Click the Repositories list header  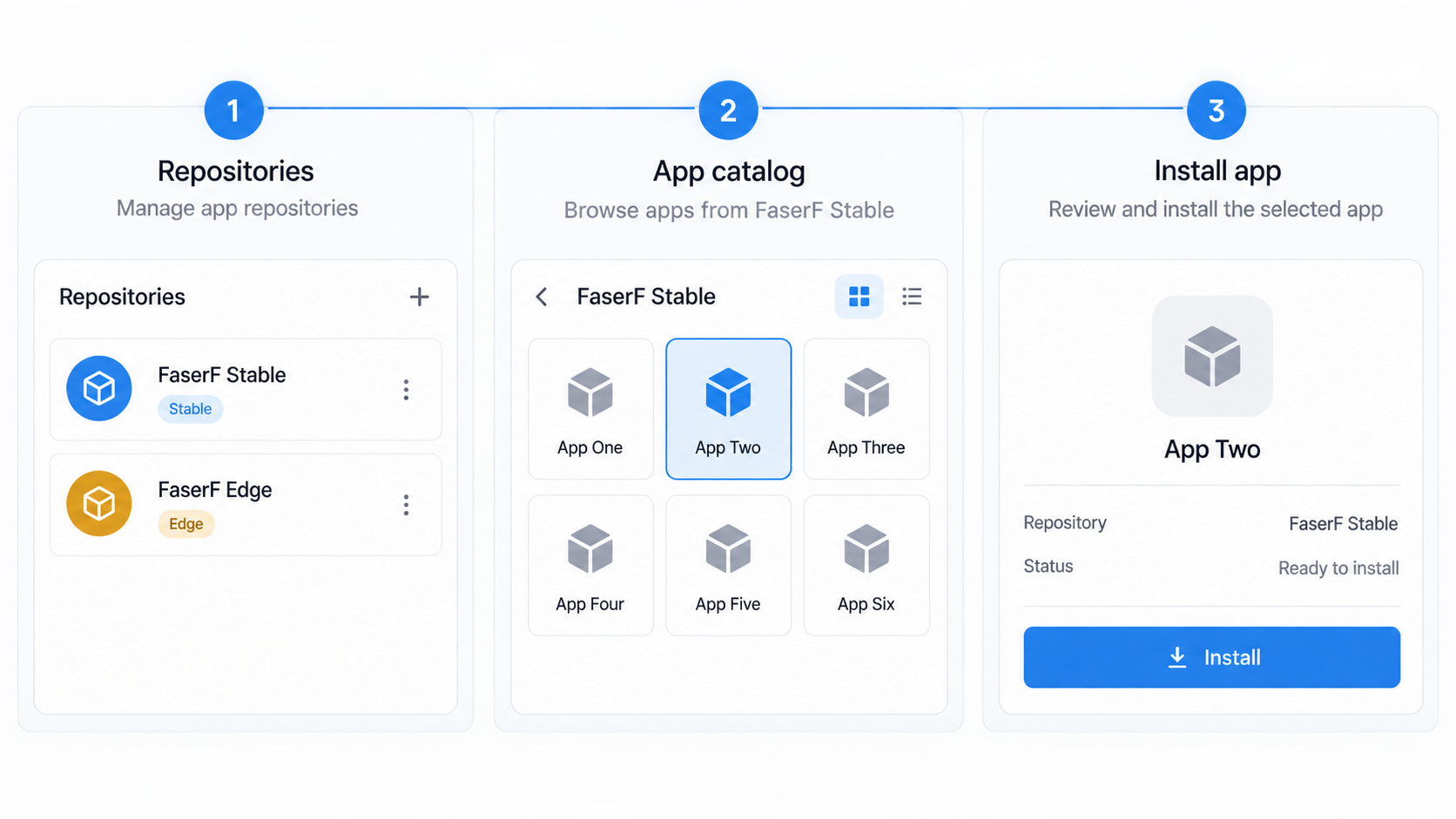coord(122,297)
